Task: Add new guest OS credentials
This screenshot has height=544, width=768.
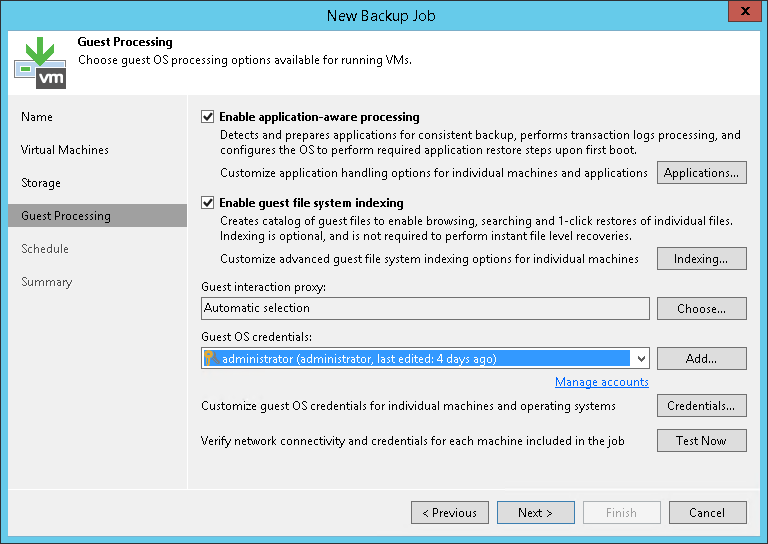Action: pyautogui.click(x=701, y=359)
